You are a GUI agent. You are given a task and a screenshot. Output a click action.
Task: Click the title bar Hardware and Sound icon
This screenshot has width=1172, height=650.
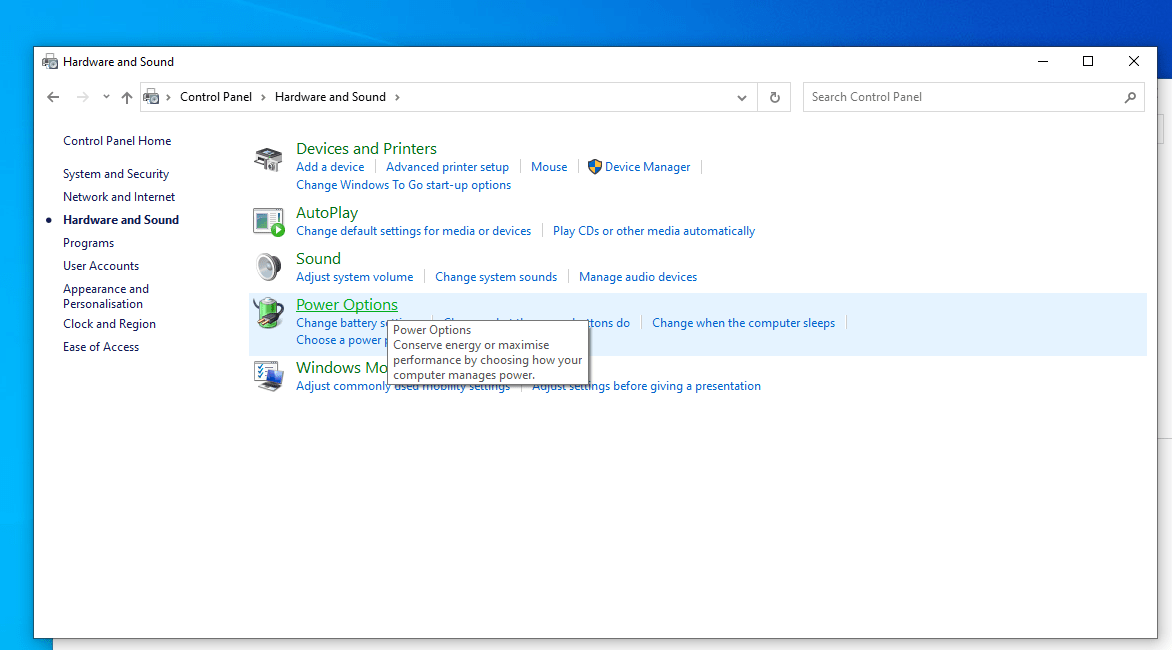pos(50,61)
